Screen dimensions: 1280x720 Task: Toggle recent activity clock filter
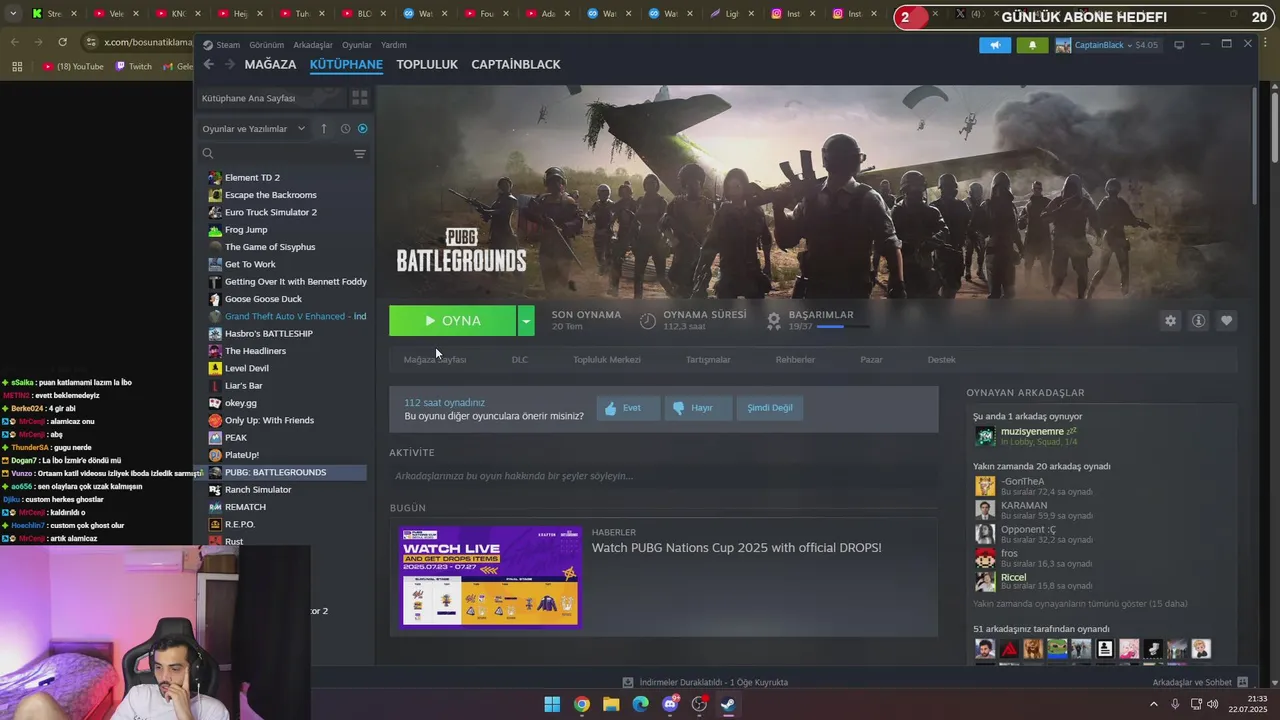tap(345, 128)
